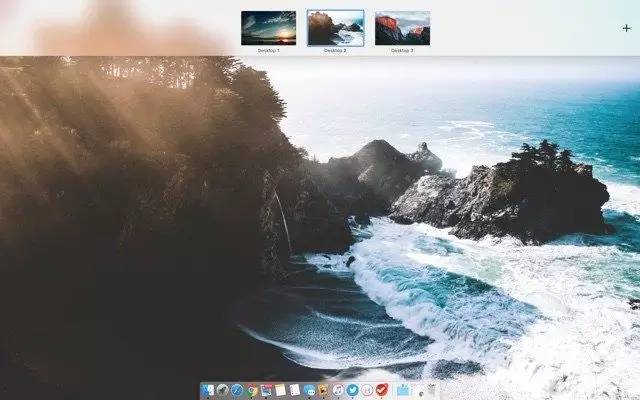Launch Launchpad from the dock
The height and width of the screenshot is (400, 640).
[223, 390]
